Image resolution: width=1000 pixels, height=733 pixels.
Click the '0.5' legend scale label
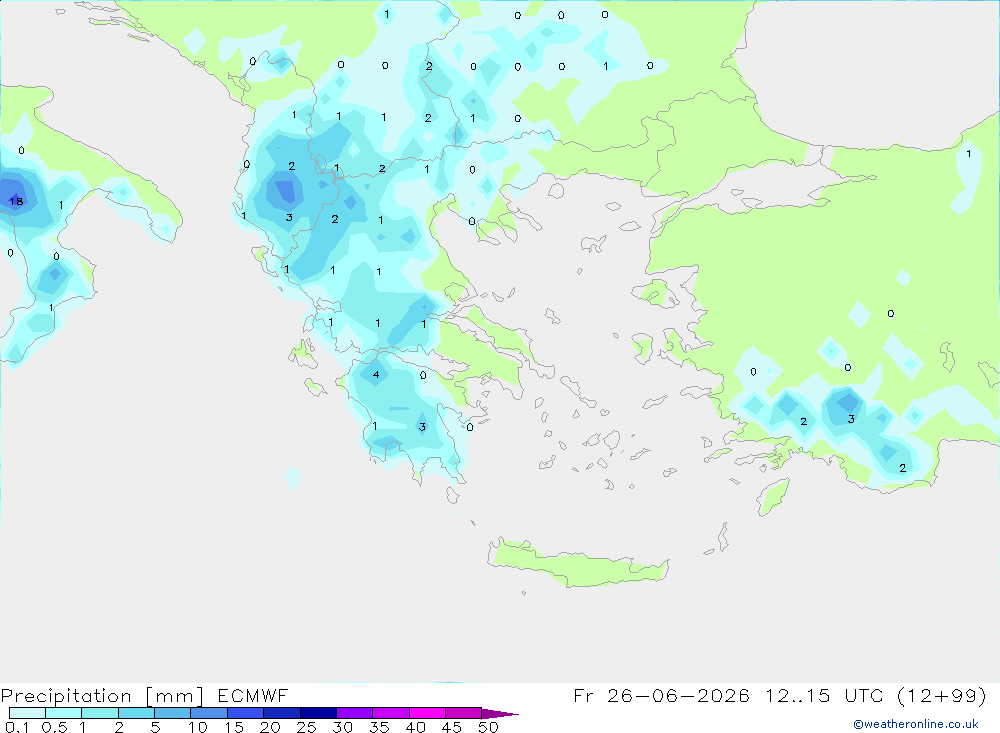pyautogui.click(x=54, y=727)
